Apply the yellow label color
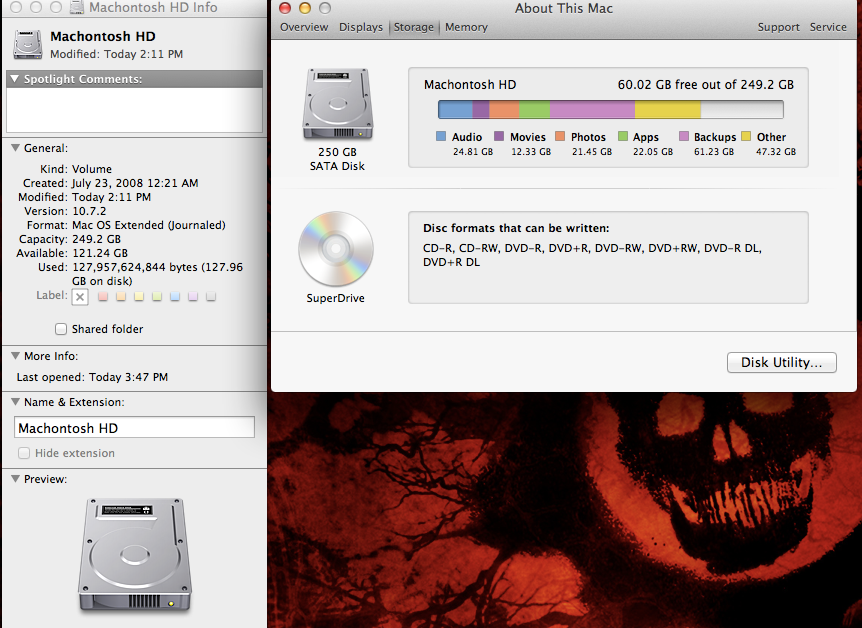862x628 pixels. [139, 297]
